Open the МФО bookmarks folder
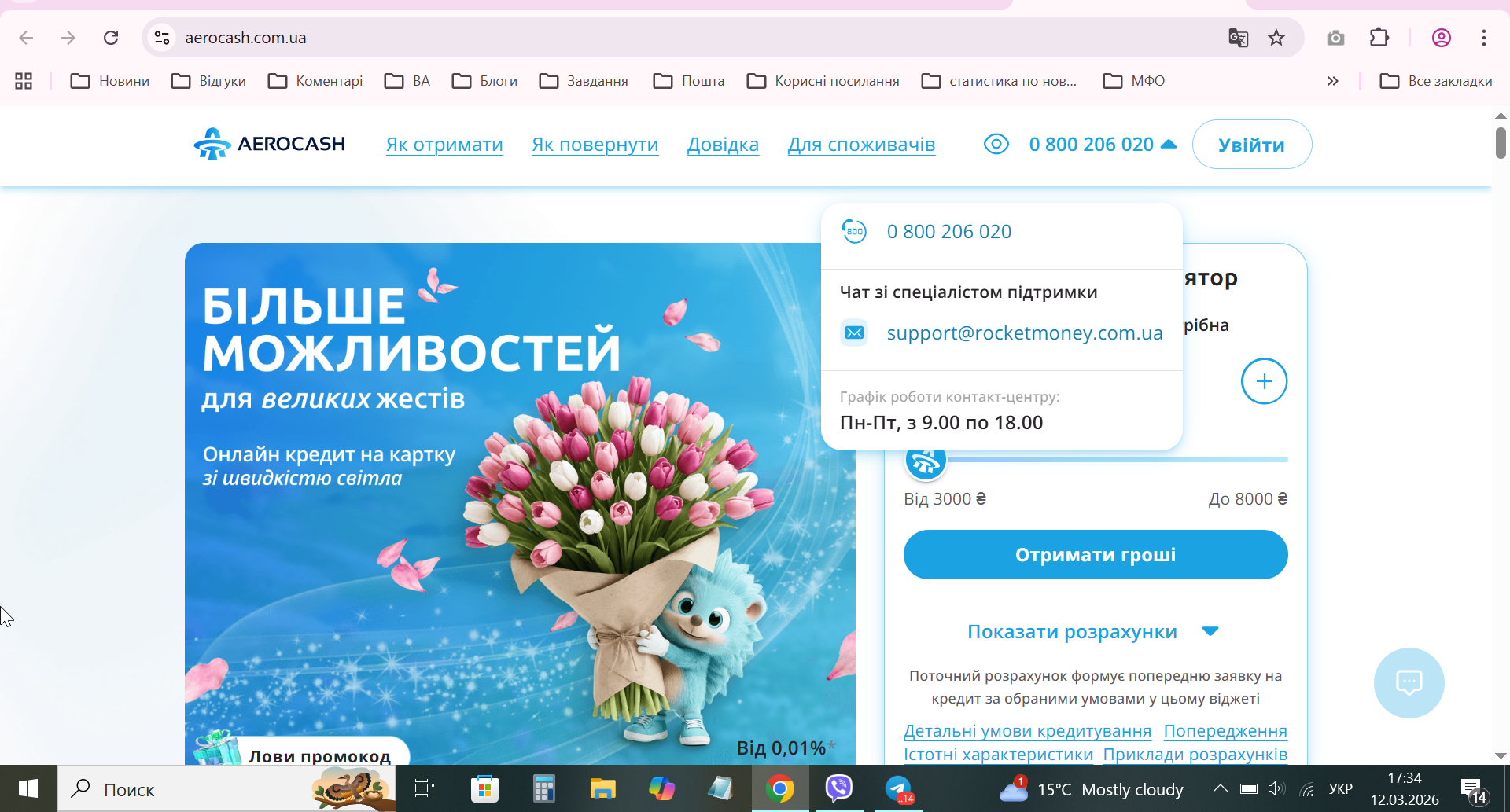This screenshot has width=1510, height=812. coord(1134,81)
